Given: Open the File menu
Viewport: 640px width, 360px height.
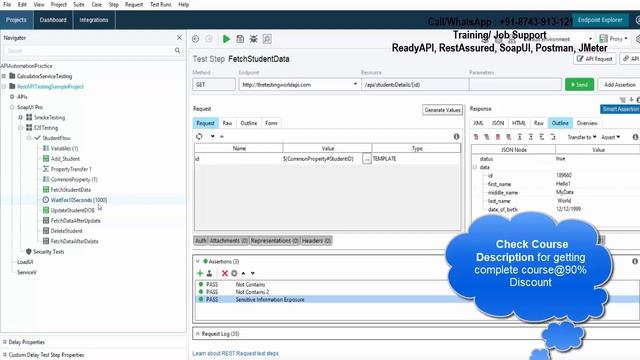Looking at the screenshot, I should [x=7, y=4].
